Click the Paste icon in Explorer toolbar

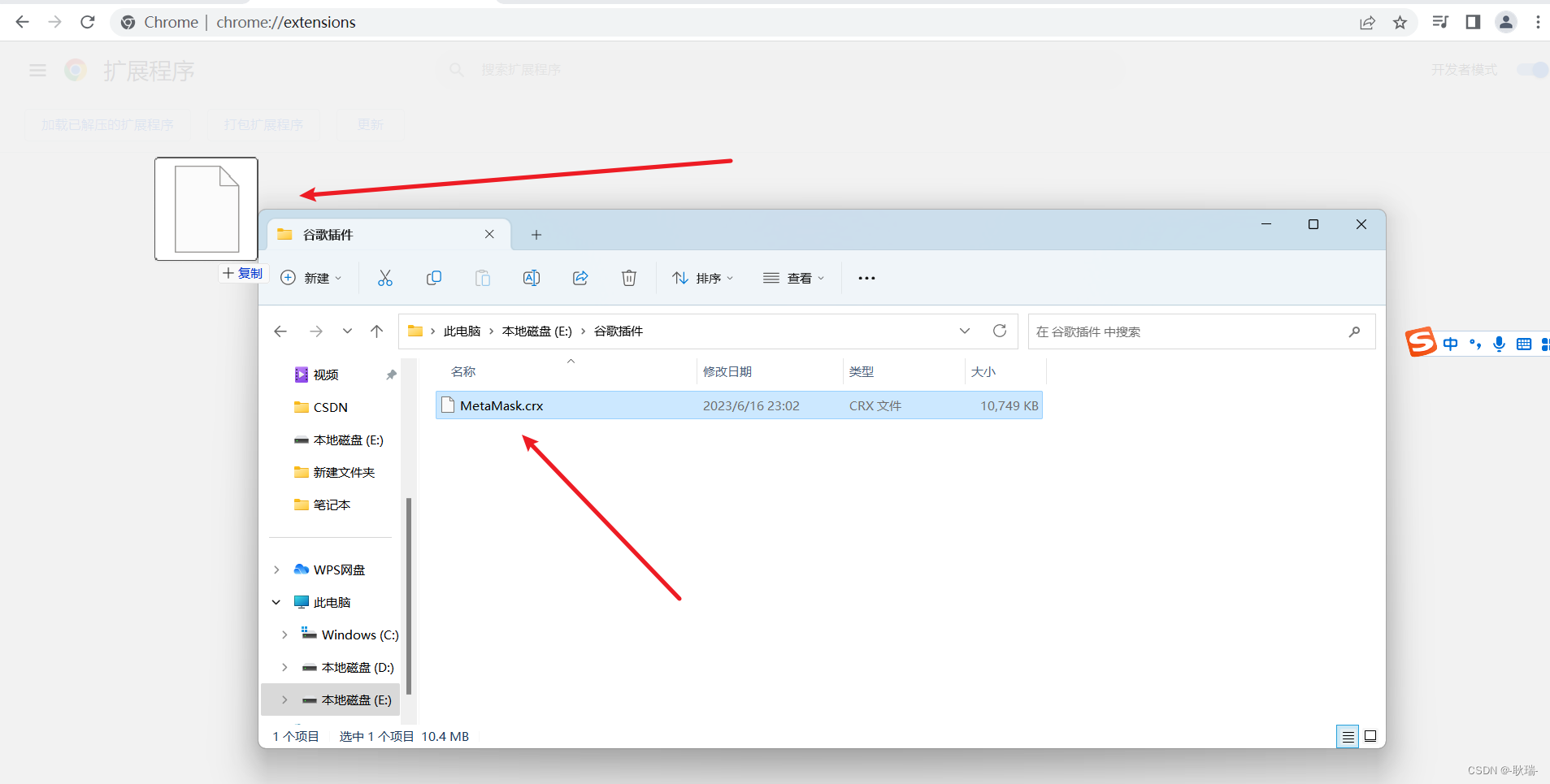point(483,278)
